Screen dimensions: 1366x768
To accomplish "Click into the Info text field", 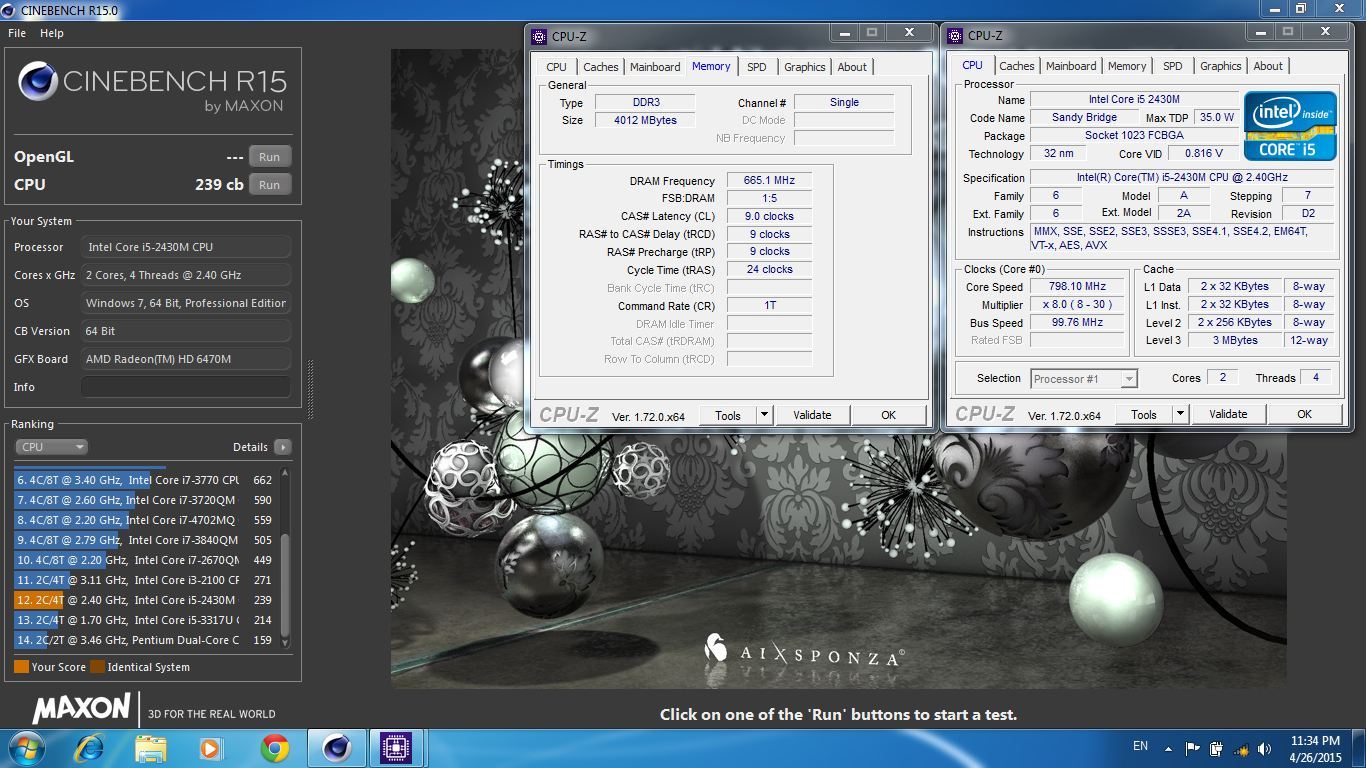I will [x=186, y=387].
